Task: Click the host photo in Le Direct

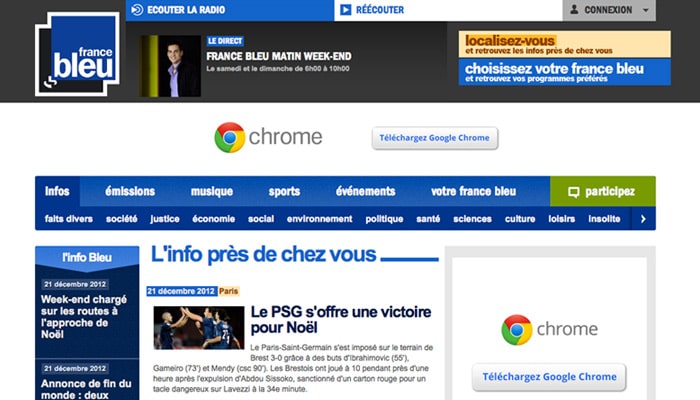Action: [x=171, y=66]
